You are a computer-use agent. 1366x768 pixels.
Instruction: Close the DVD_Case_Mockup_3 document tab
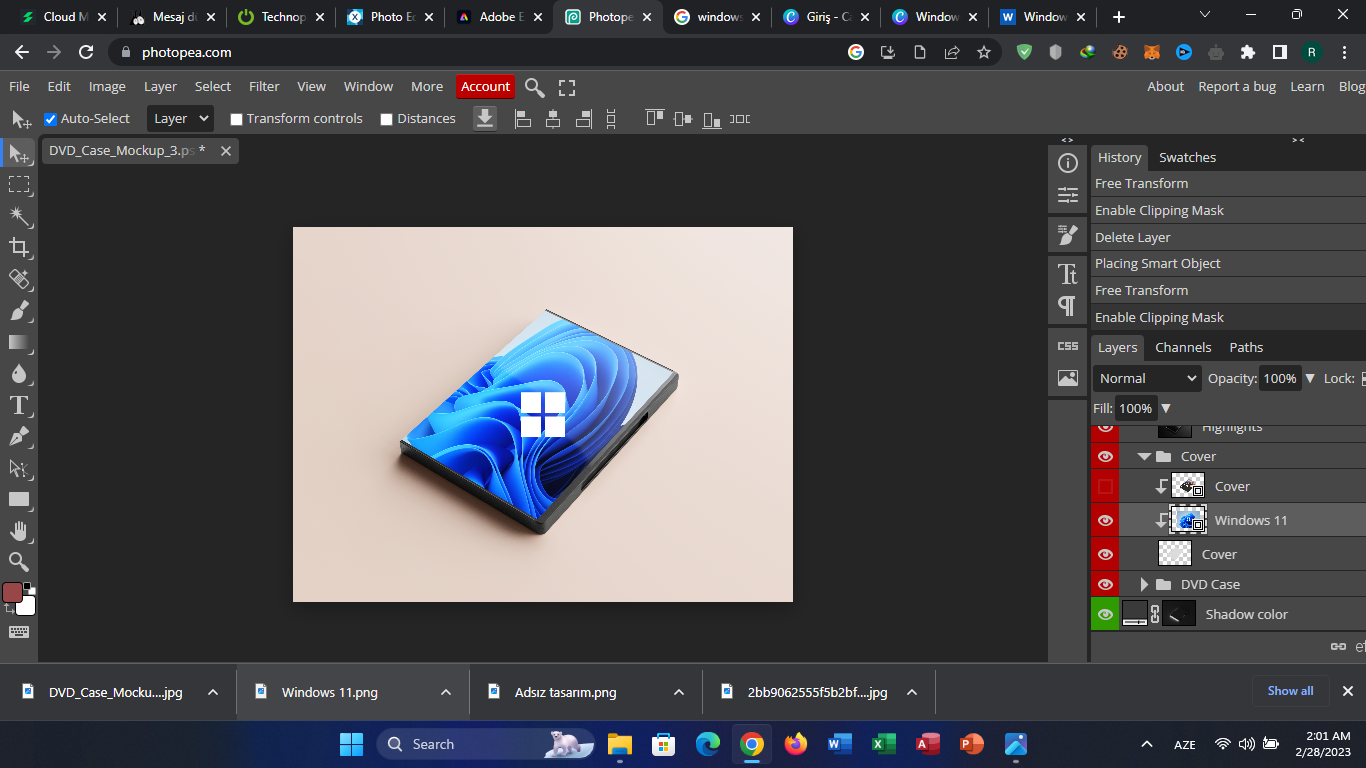pyautogui.click(x=226, y=151)
